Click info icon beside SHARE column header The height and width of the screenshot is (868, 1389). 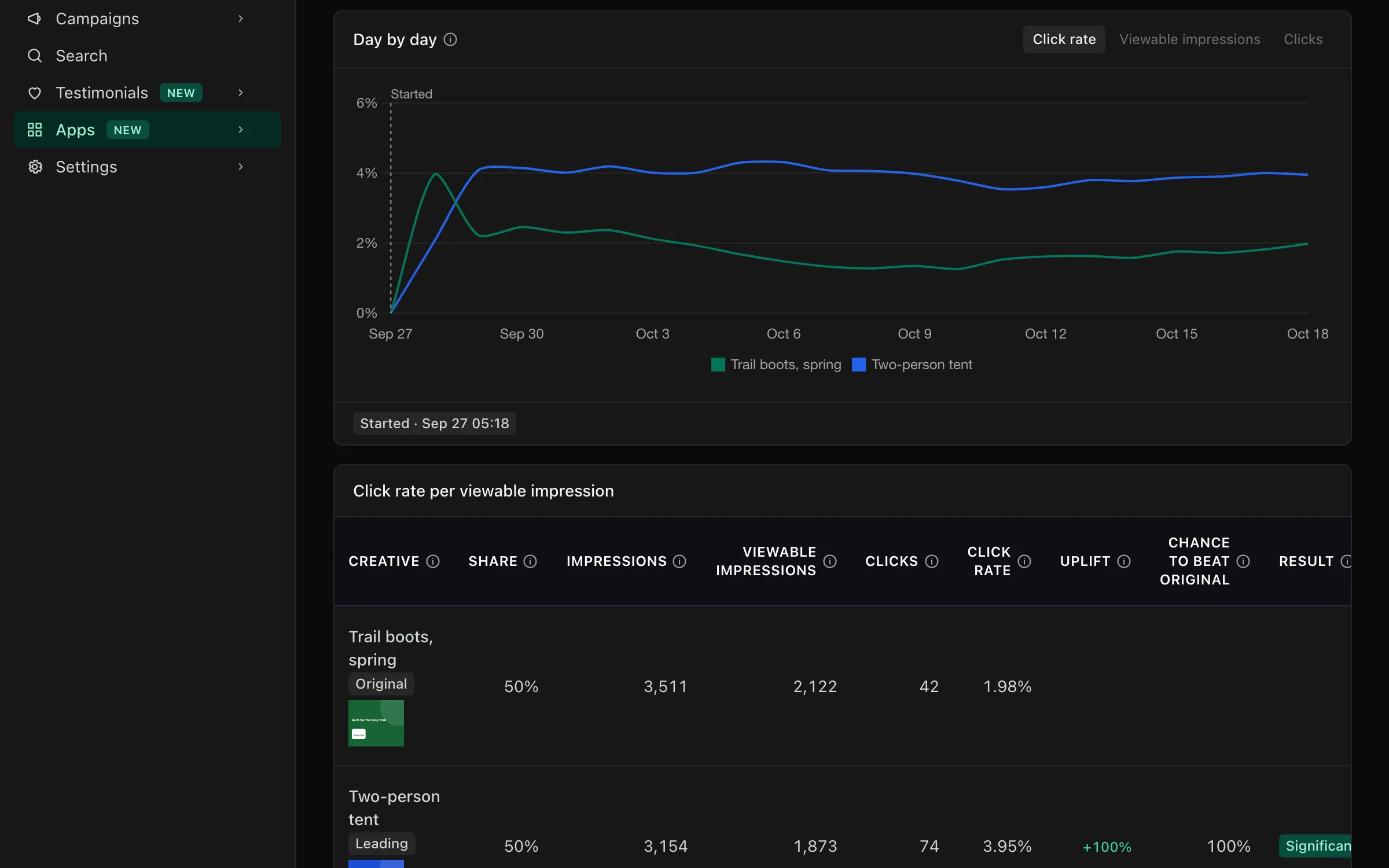[x=530, y=561]
